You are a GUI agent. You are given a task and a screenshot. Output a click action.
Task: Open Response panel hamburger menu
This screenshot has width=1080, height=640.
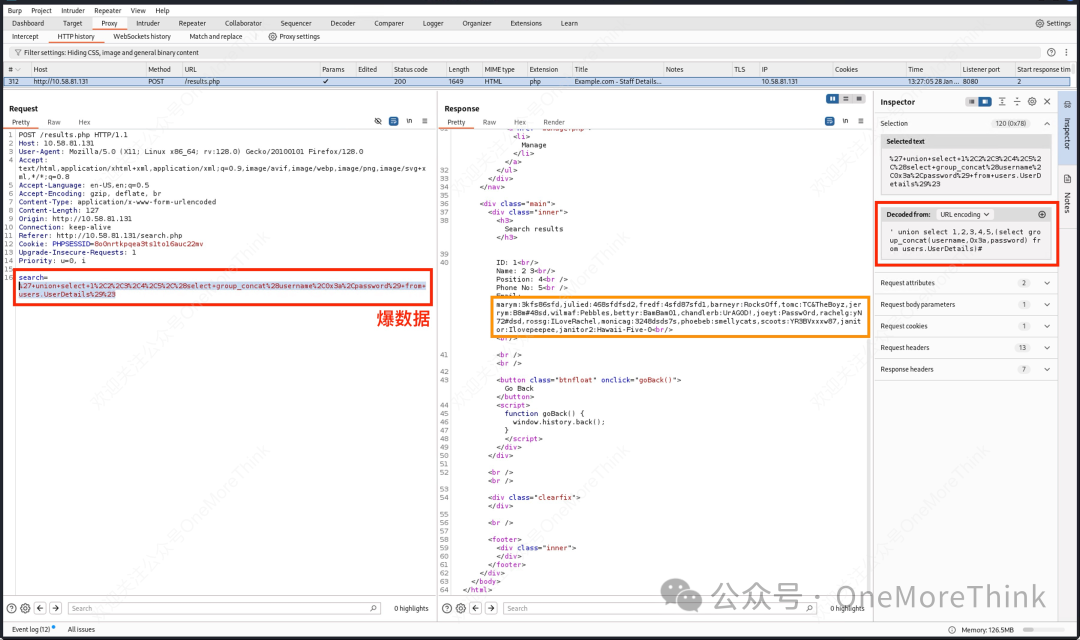tap(860, 121)
